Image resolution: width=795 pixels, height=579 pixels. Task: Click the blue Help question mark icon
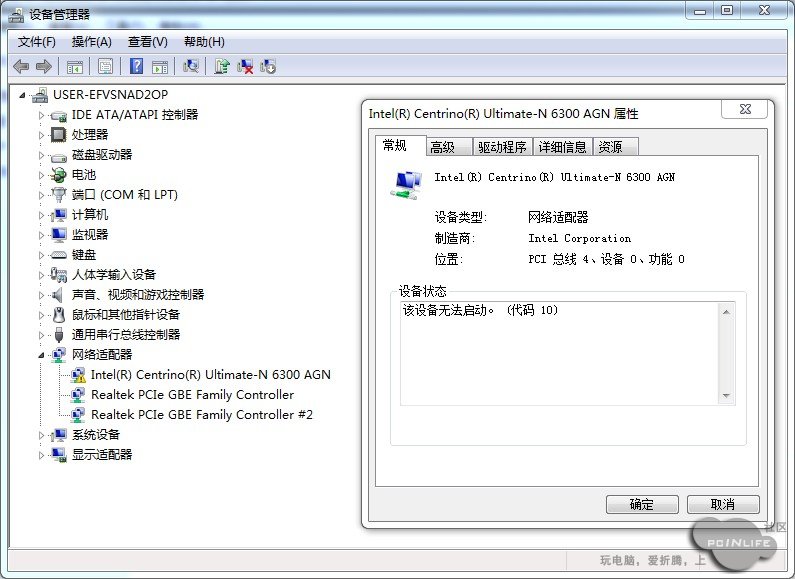136,66
